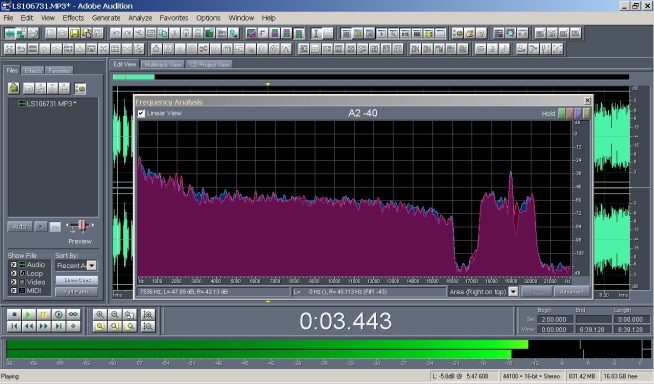Go to end of file button

pyautogui.click(x=58, y=326)
